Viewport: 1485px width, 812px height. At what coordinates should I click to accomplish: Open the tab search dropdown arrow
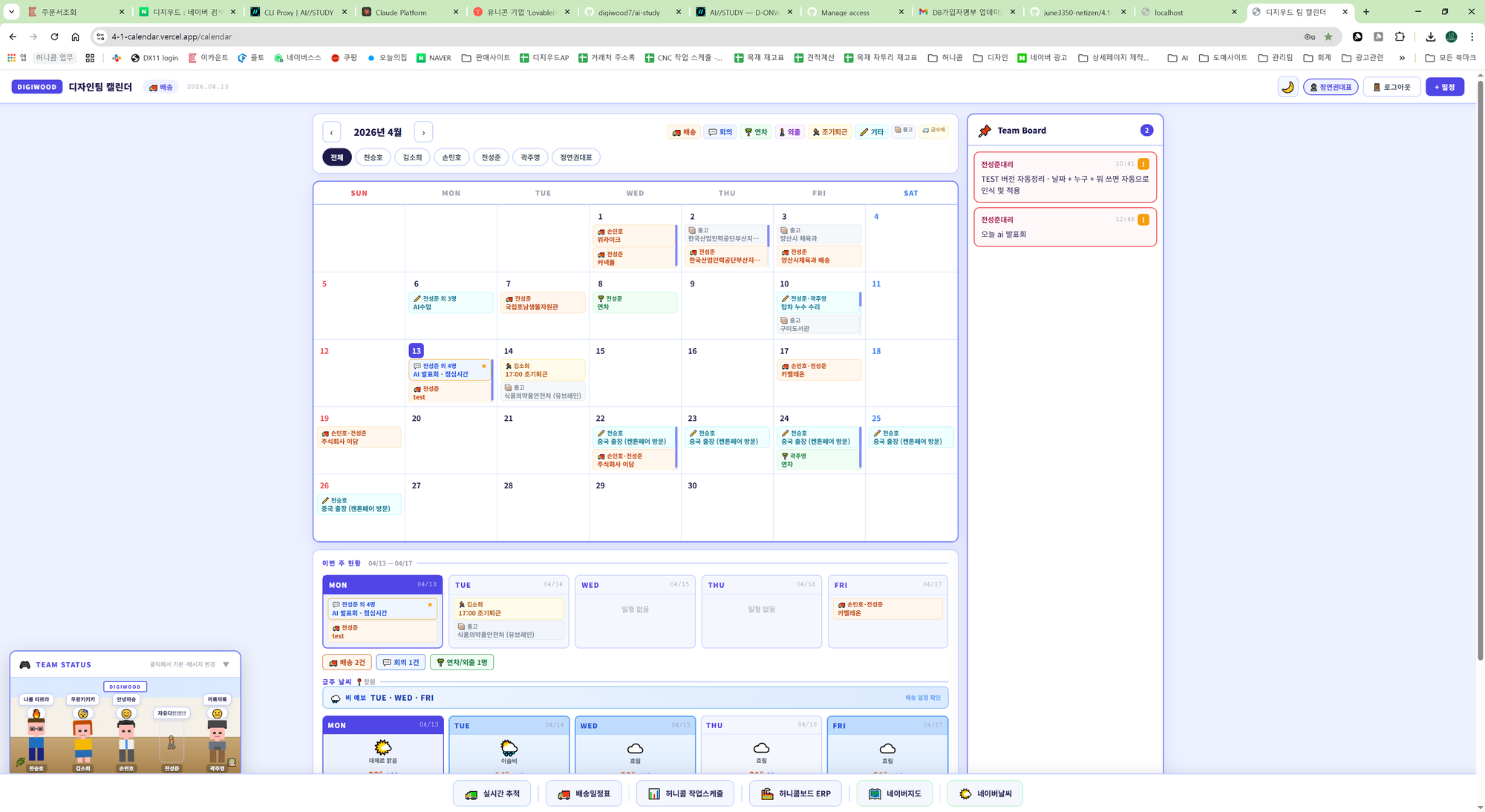[11, 12]
